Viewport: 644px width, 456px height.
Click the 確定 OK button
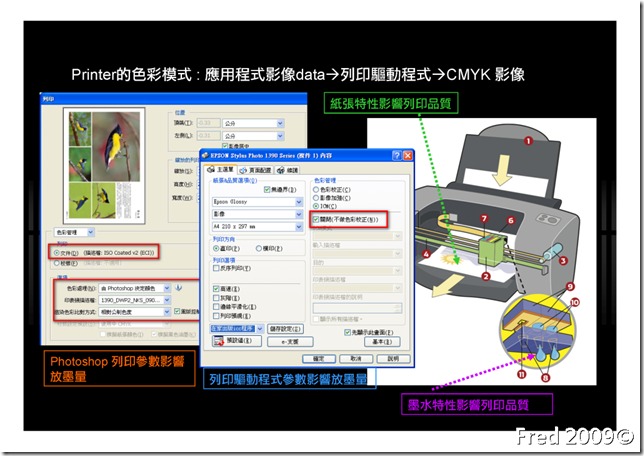click(319, 359)
